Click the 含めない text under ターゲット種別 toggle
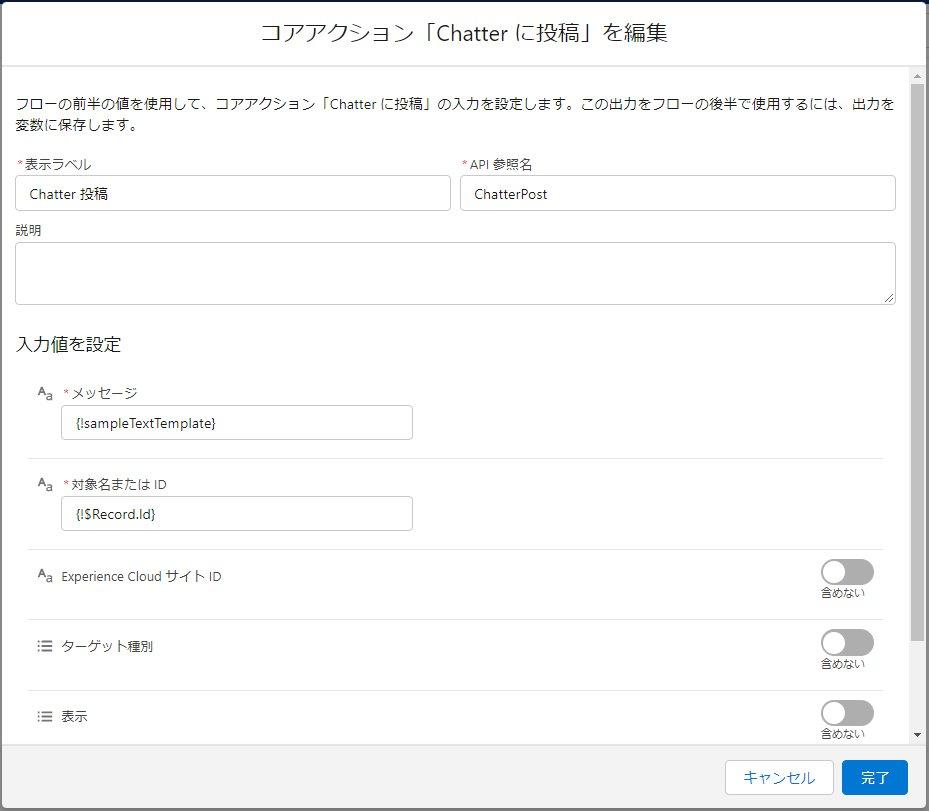Screen dimensions: 929x811 [x=842, y=664]
